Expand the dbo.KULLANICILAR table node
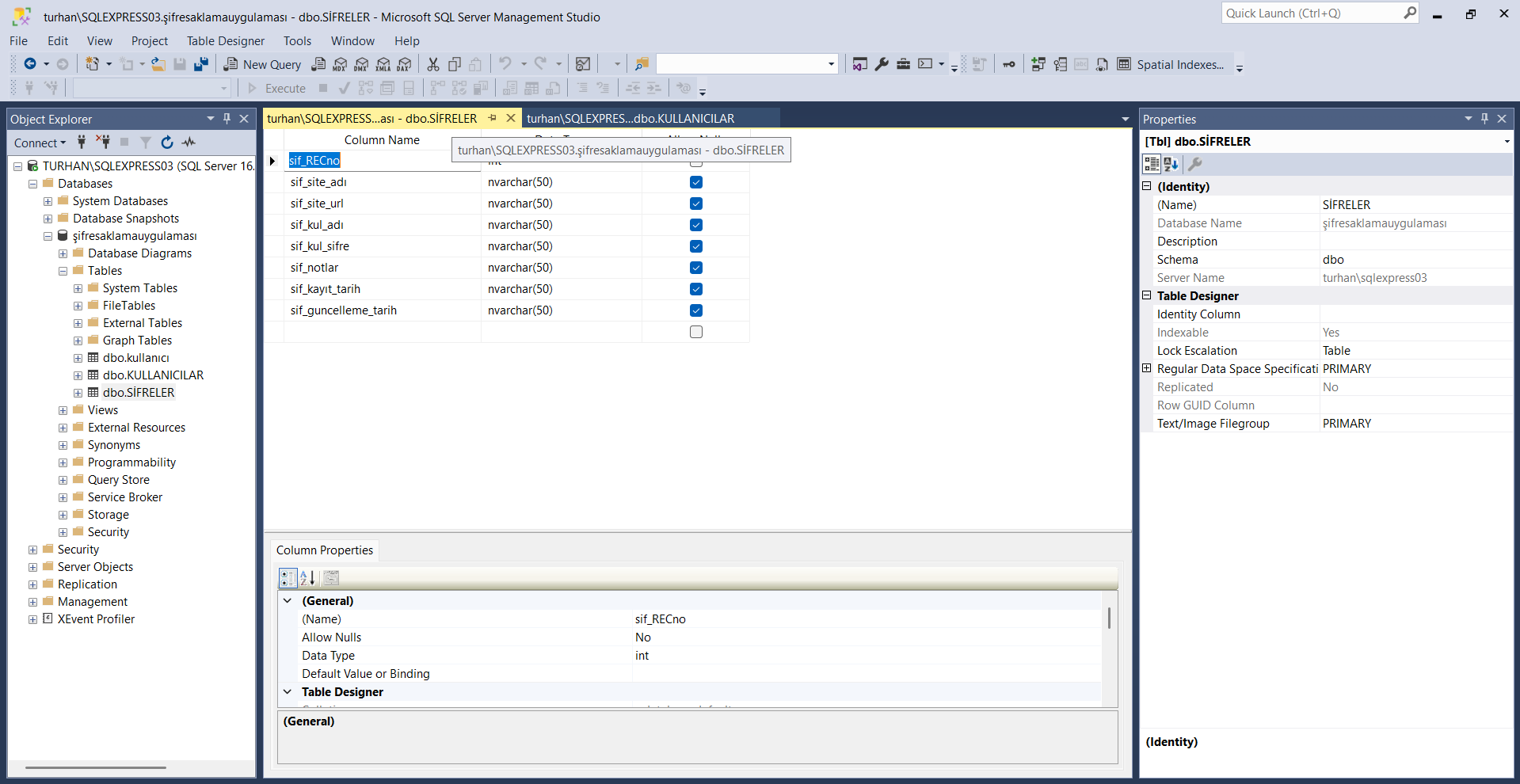Image resolution: width=1520 pixels, height=784 pixels. tap(78, 375)
